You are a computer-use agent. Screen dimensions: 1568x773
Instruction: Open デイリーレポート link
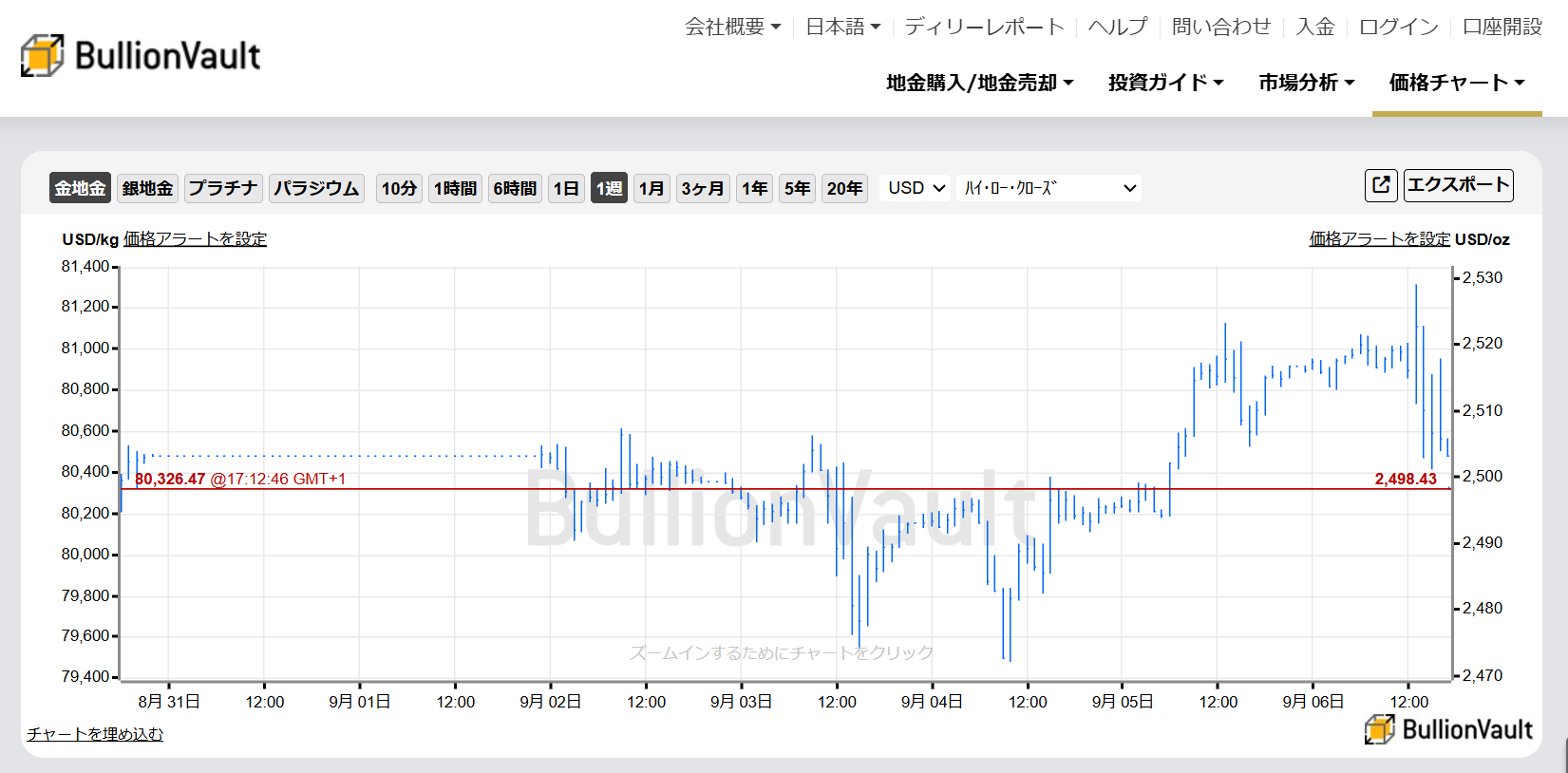(x=984, y=27)
